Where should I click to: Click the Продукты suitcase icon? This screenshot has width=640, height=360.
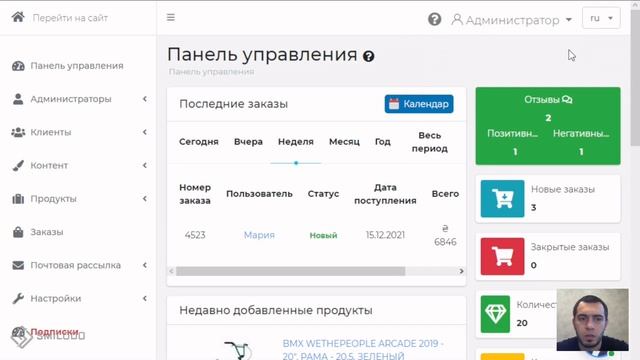pyautogui.click(x=18, y=199)
